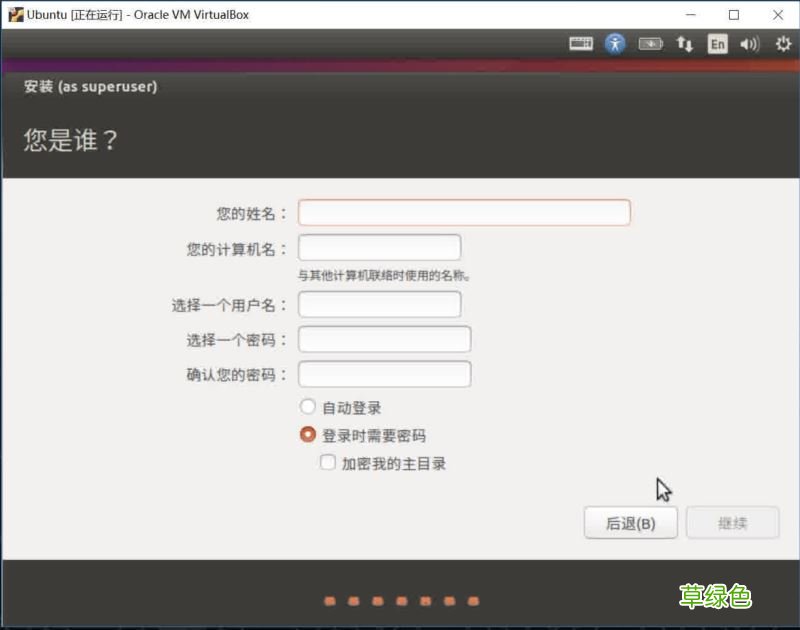Click the accessibility (universal access) icon
The height and width of the screenshot is (630, 800).
coord(614,44)
